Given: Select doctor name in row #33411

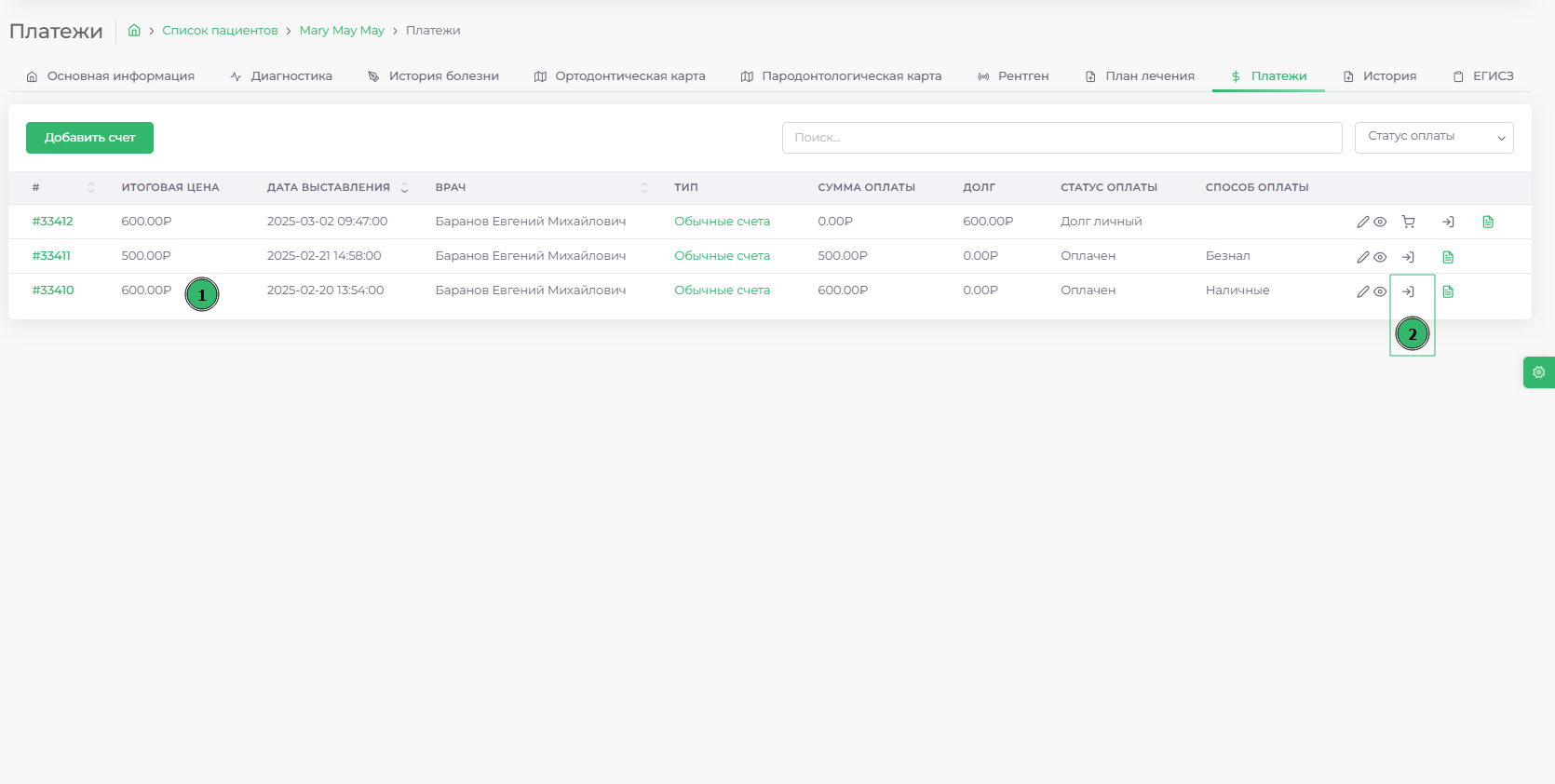Looking at the screenshot, I should (531, 256).
